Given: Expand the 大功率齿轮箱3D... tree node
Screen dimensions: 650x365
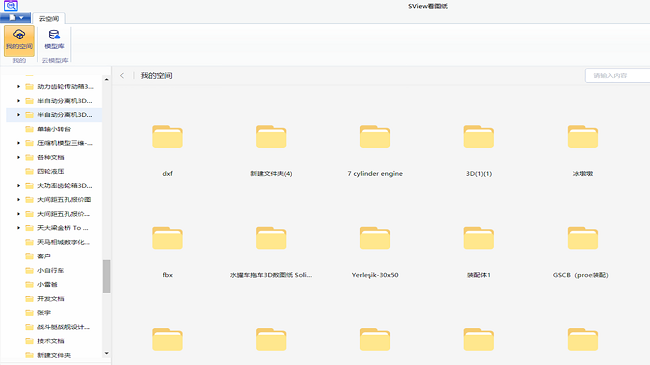Looking at the screenshot, I should pos(18,185).
